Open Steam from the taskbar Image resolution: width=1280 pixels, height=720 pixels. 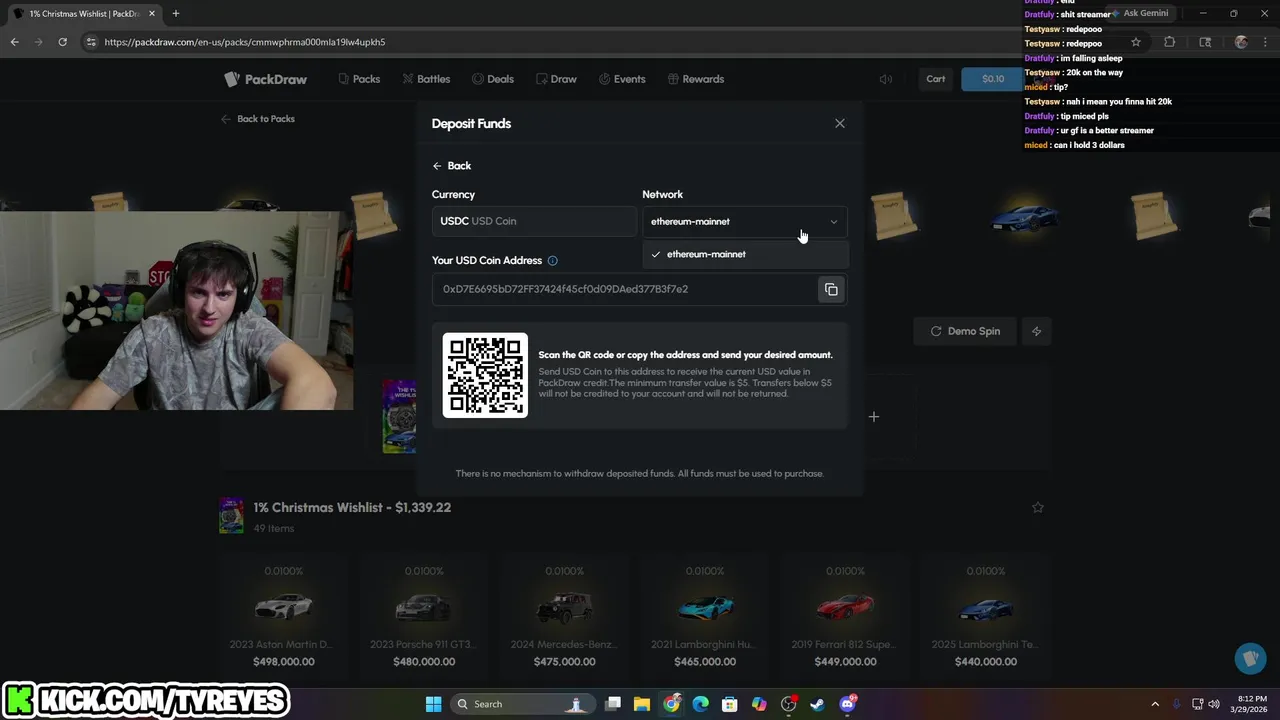point(817,704)
